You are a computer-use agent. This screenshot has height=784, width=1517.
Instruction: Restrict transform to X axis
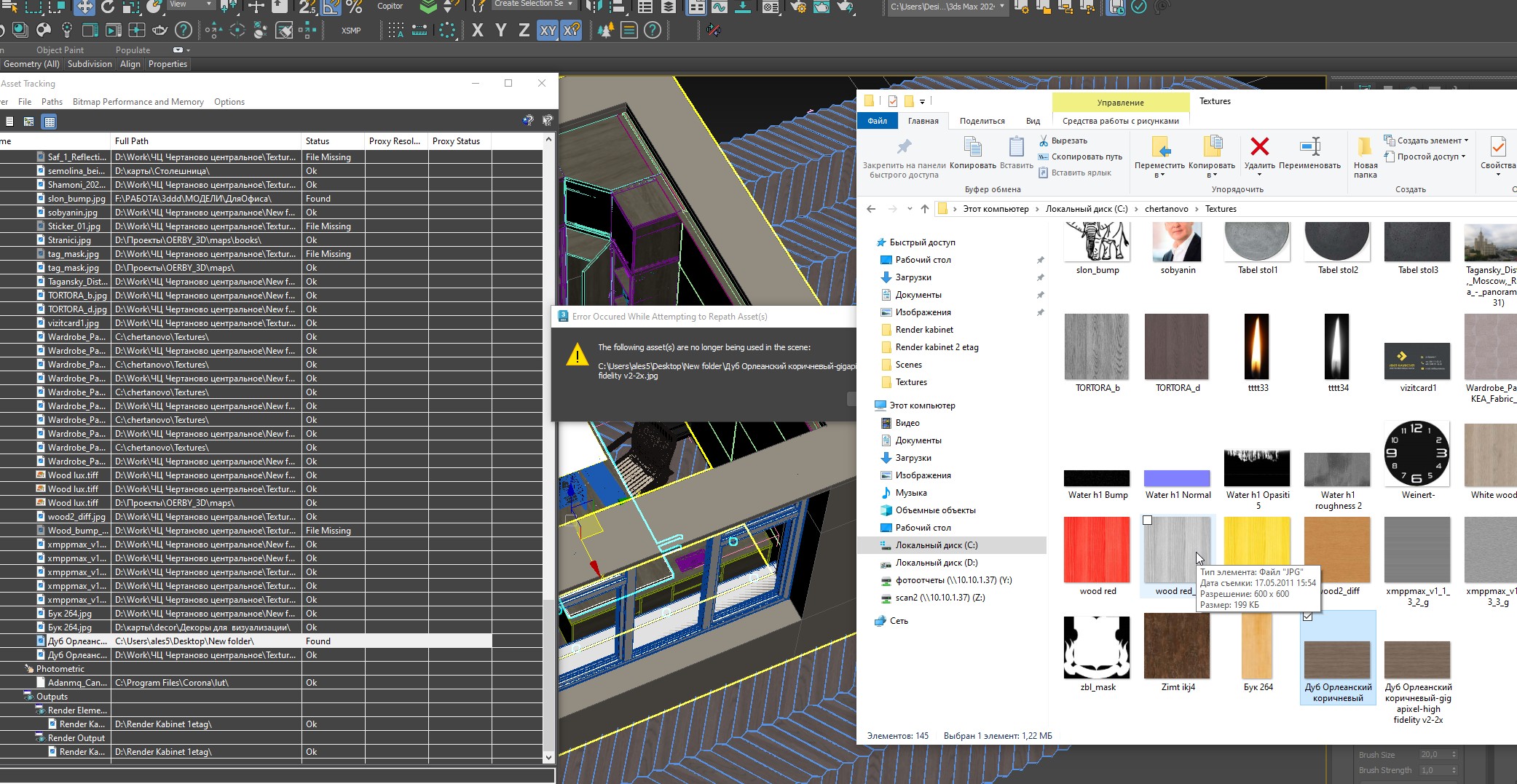tap(478, 31)
